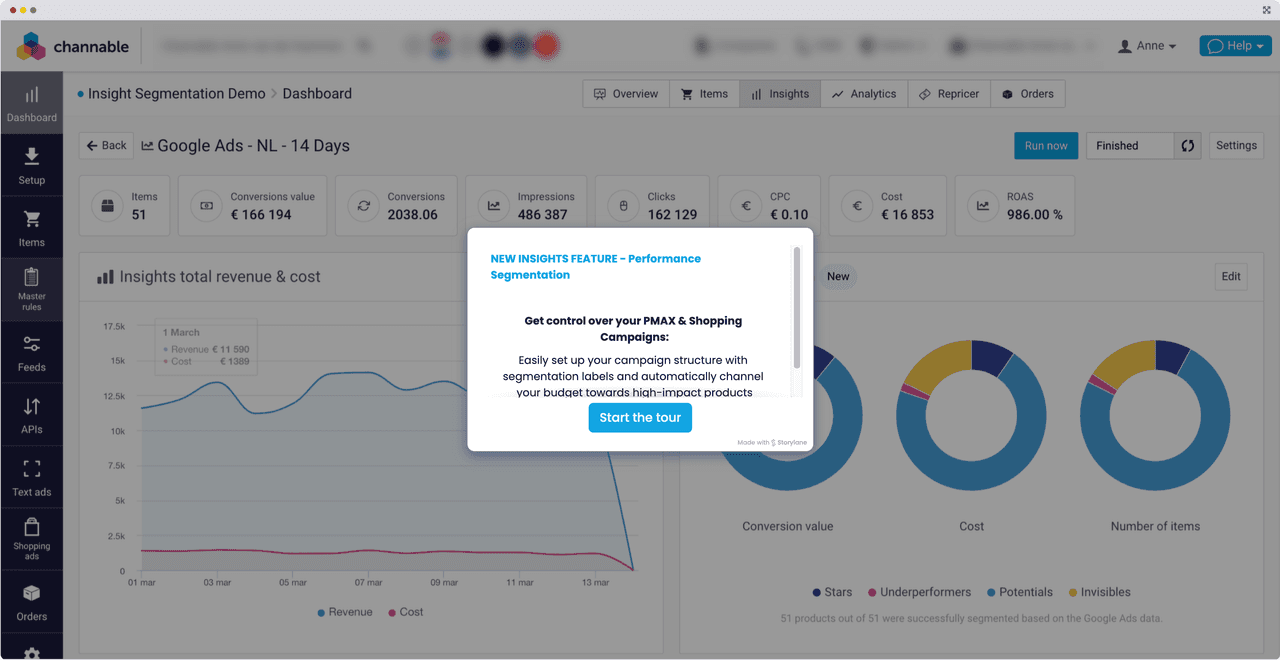Open the Help dropdown menu
This screenshot has height=660, width=1280.
point(1235,45)
